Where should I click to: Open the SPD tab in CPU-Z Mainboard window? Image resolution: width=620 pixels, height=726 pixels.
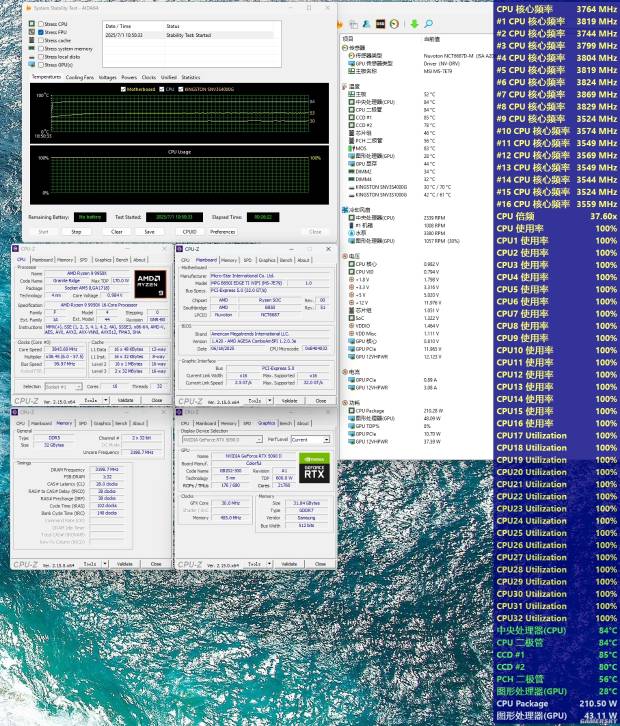point(248,260)
